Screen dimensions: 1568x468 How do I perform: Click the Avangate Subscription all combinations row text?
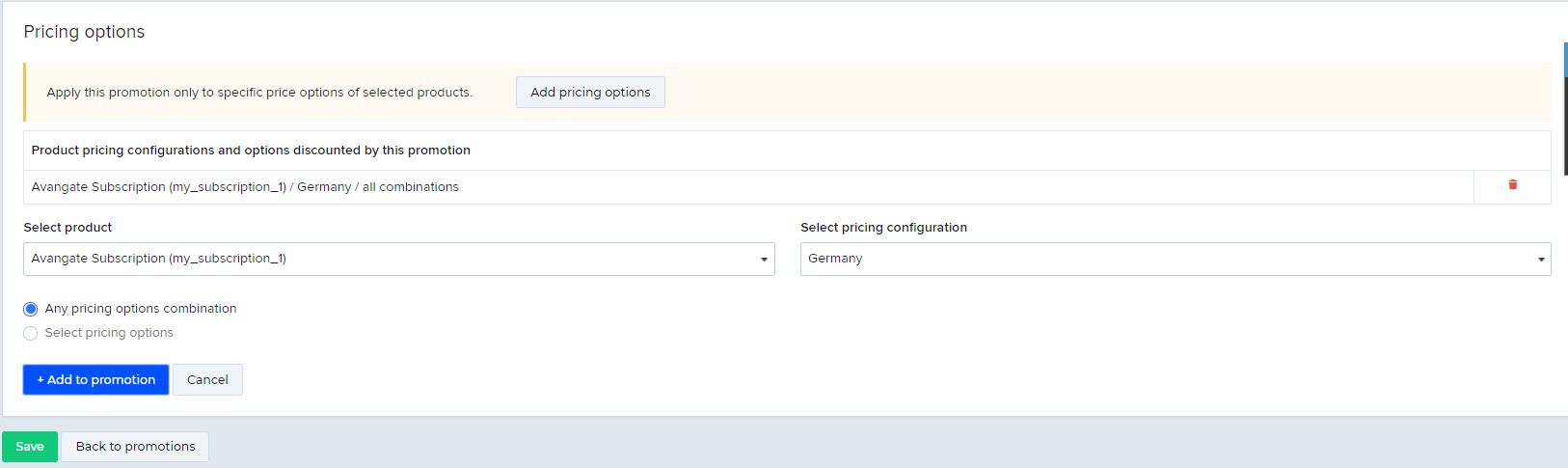pyautogui.click(x=245, y=187)
